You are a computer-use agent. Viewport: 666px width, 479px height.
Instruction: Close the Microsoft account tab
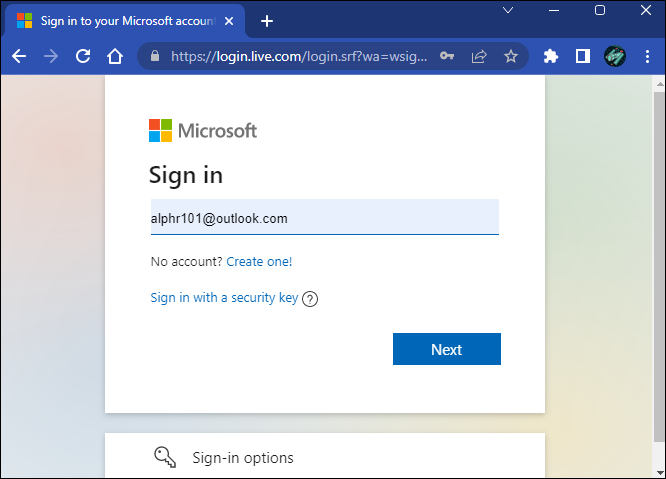(x=229, y=21)
